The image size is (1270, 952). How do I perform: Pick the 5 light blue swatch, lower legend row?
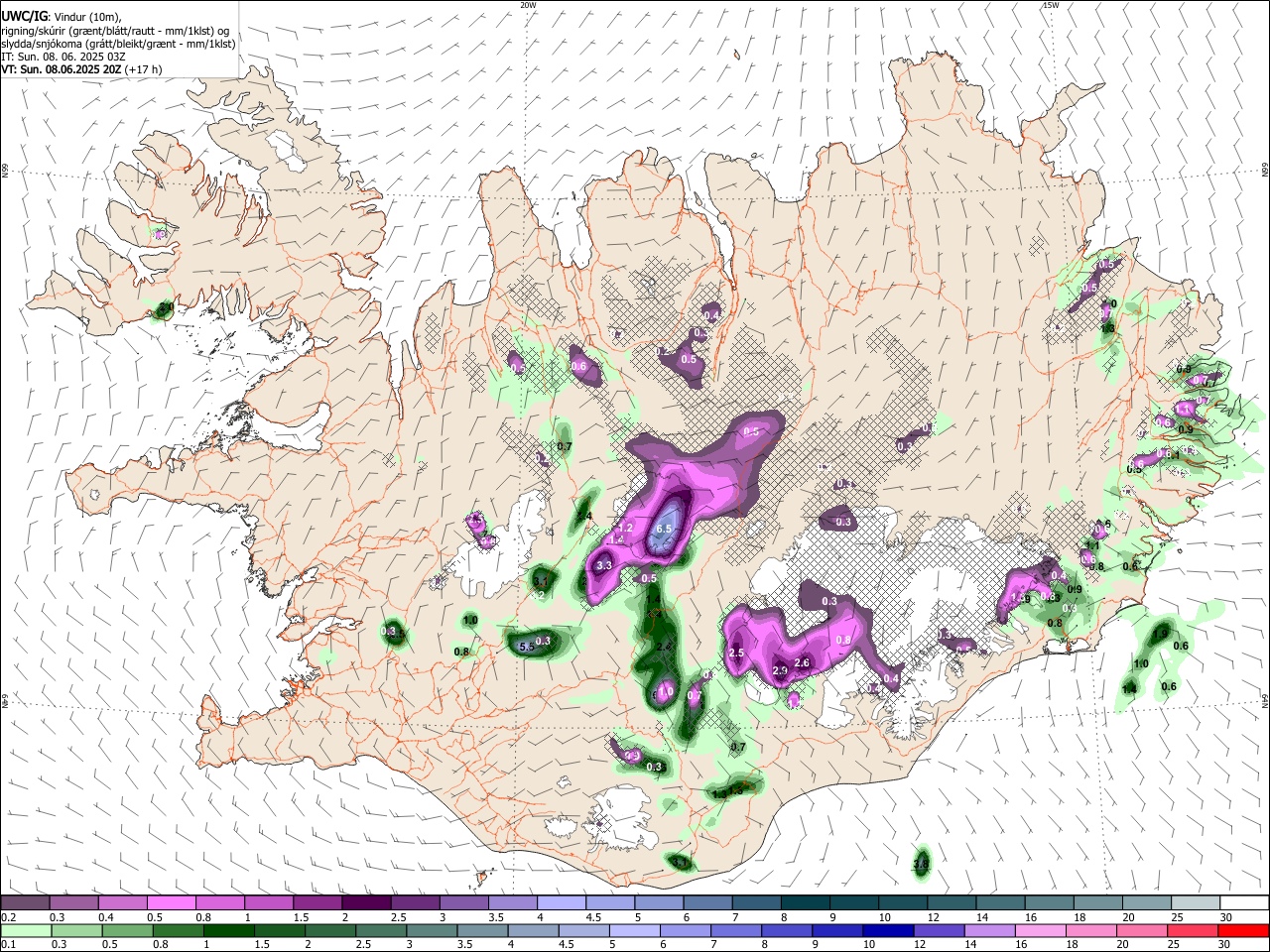tap(634, 930)
